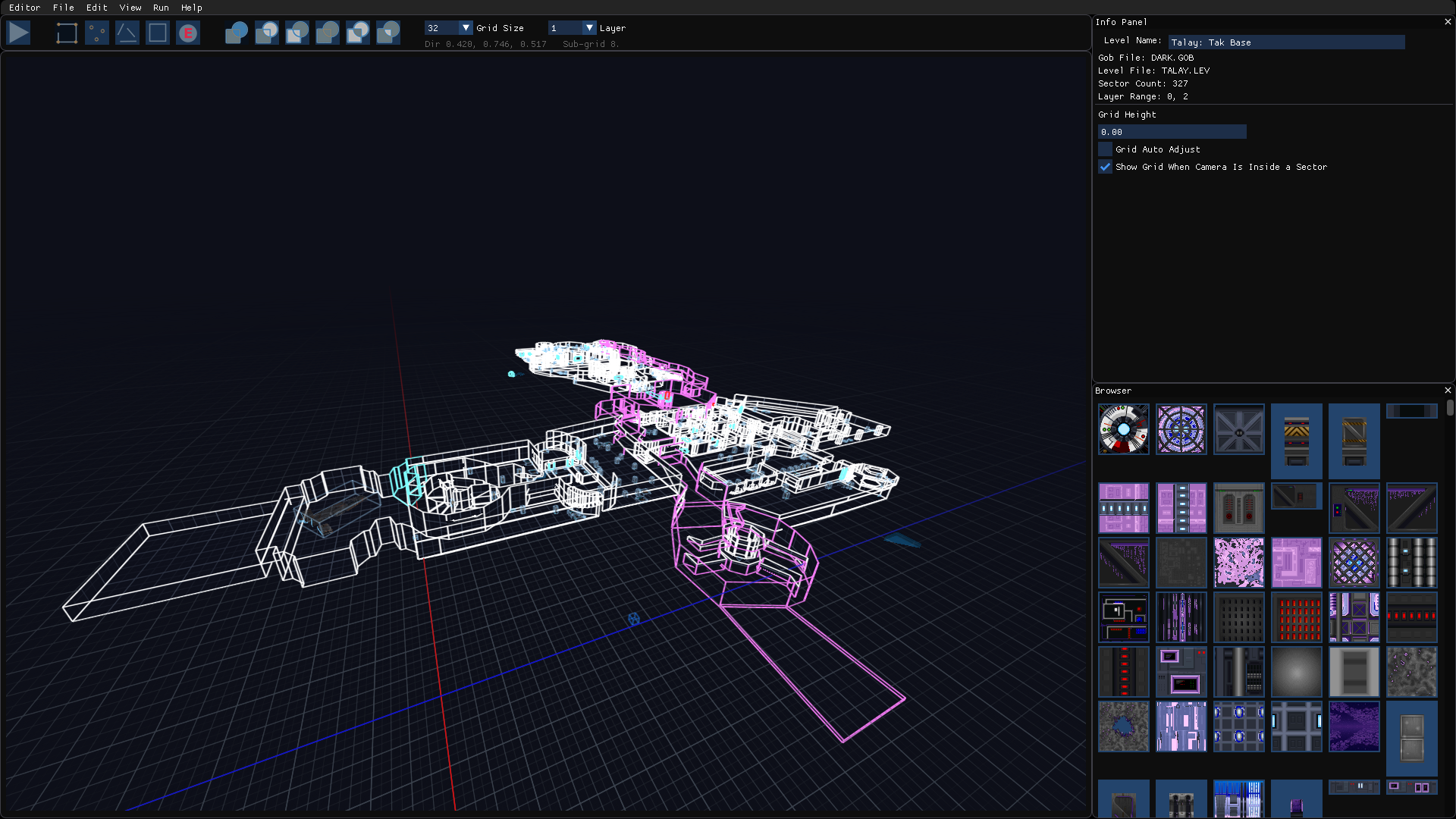Viewport: 1456px width, 819px height.
Task: Select the pink-and-gray rocky noise texture
Action: [1239, 563]
